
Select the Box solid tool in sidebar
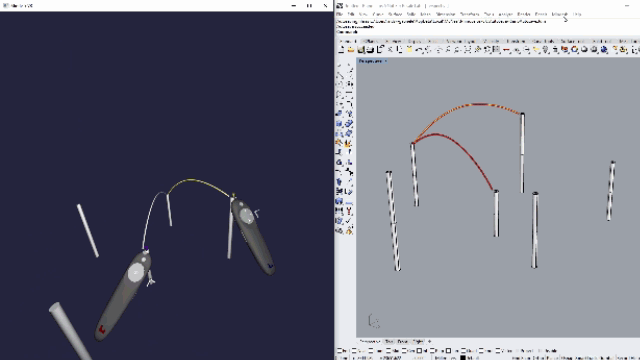point(339,123)
